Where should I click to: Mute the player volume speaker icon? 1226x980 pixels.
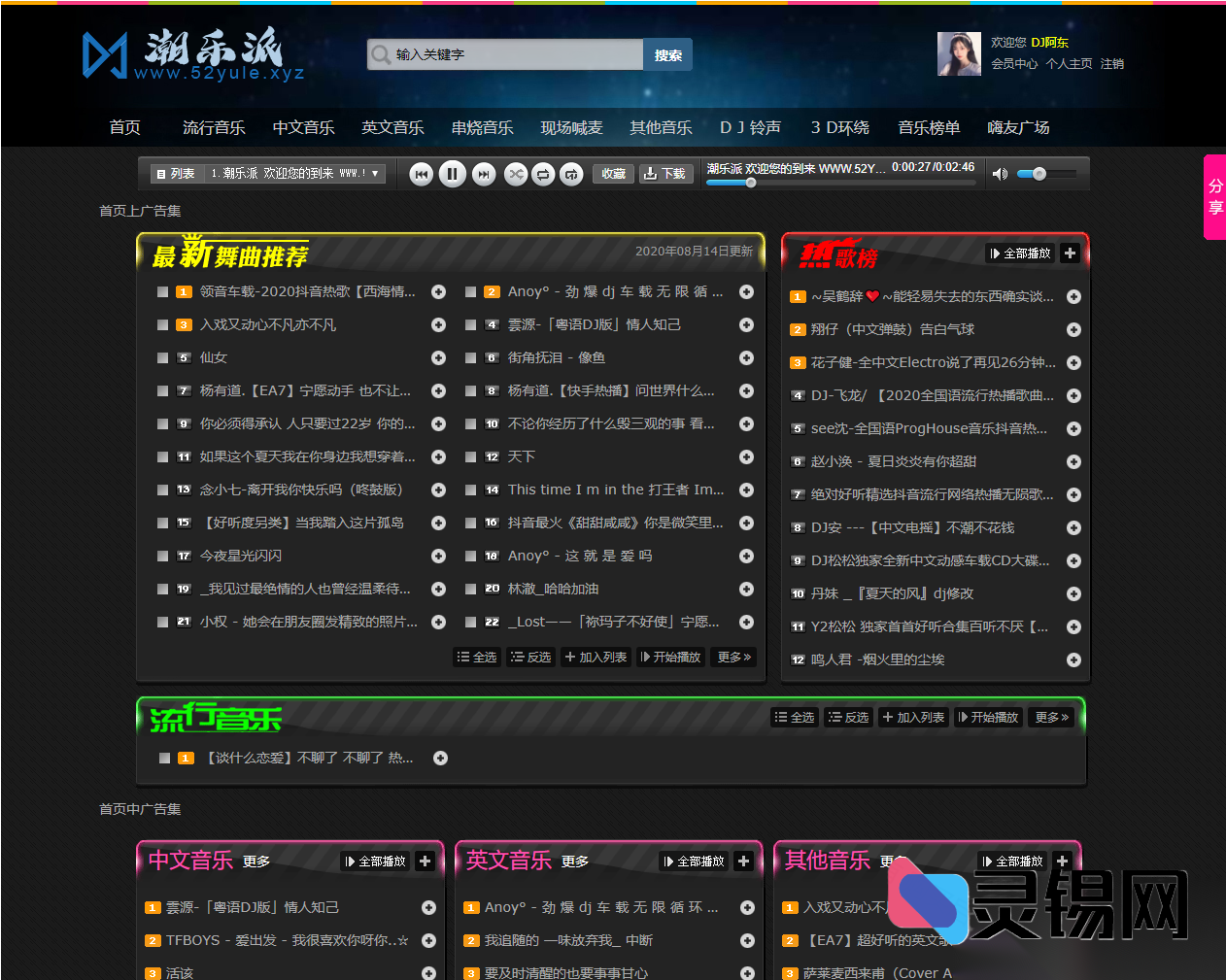(x=1000, y=174)
